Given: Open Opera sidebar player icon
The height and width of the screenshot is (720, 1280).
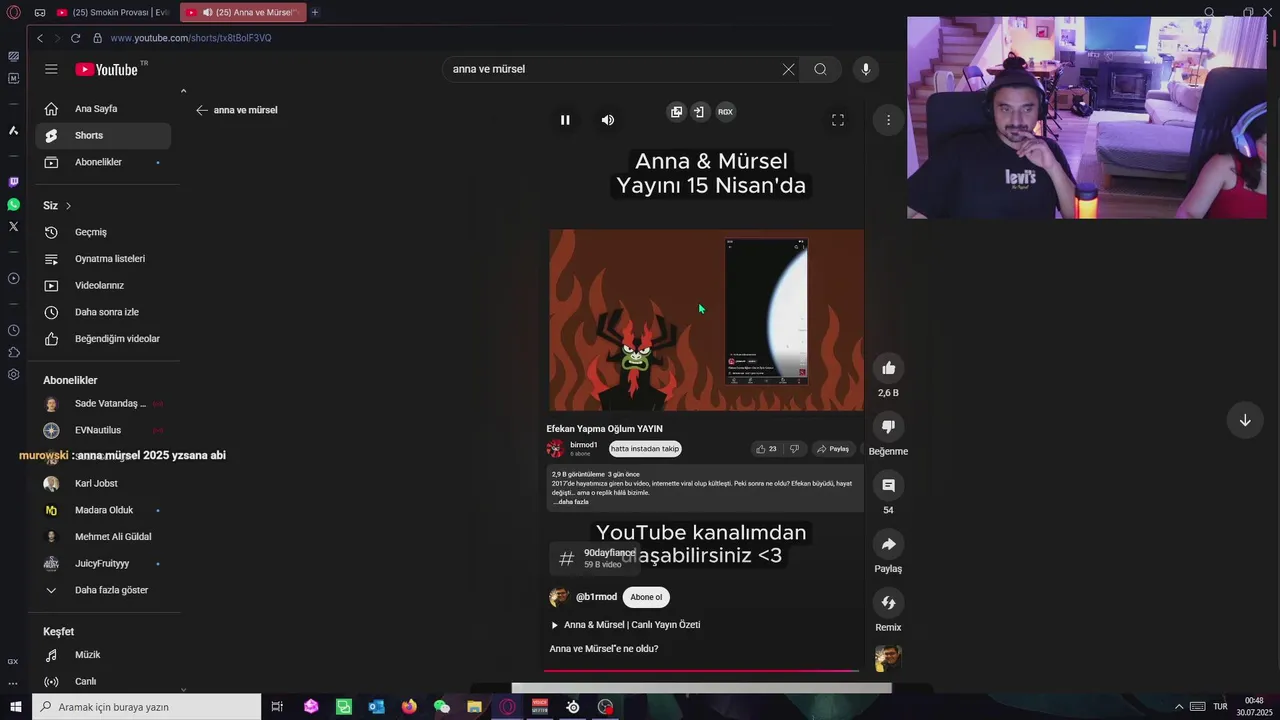Looking at the screenshot, I should coord(13,278).
